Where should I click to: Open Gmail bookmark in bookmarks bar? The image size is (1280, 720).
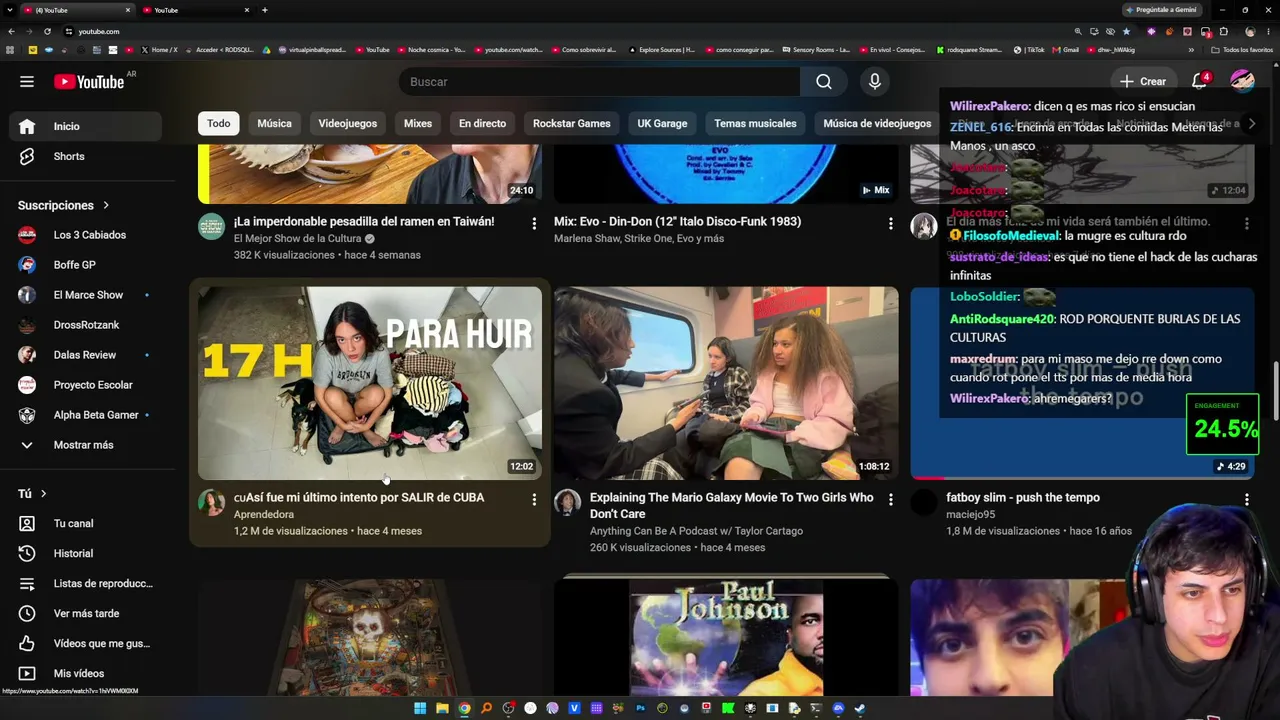tap(1066, 49)
